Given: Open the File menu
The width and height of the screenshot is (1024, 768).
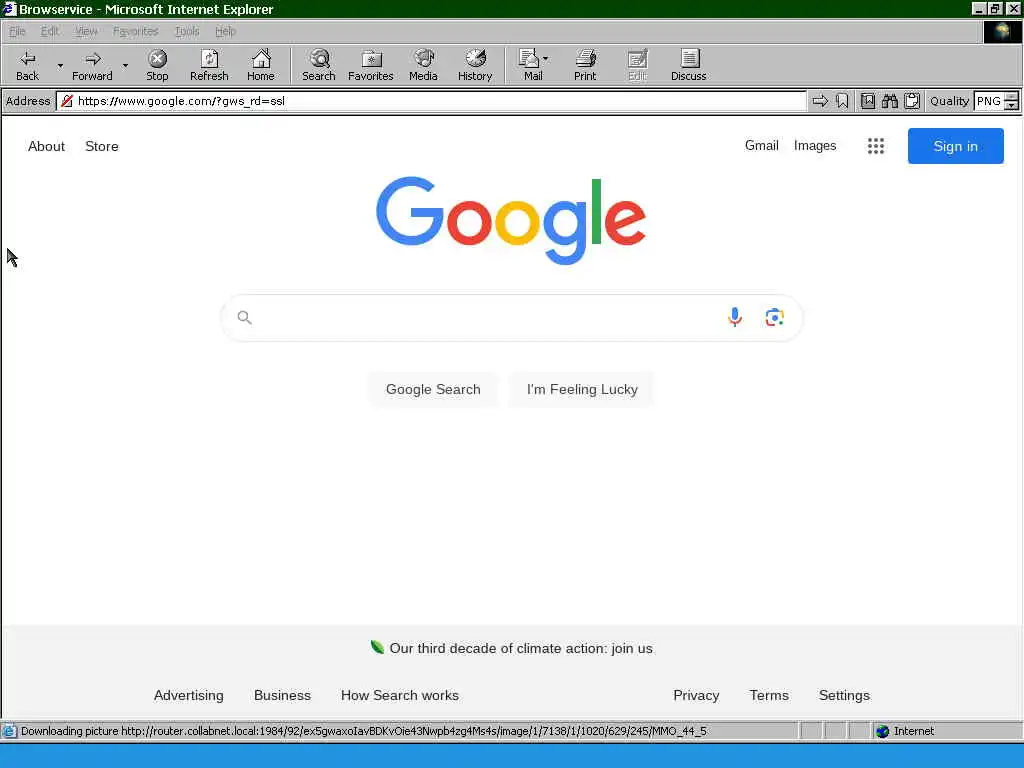Looking at the screenshot, I should click(x=17, y=31).
